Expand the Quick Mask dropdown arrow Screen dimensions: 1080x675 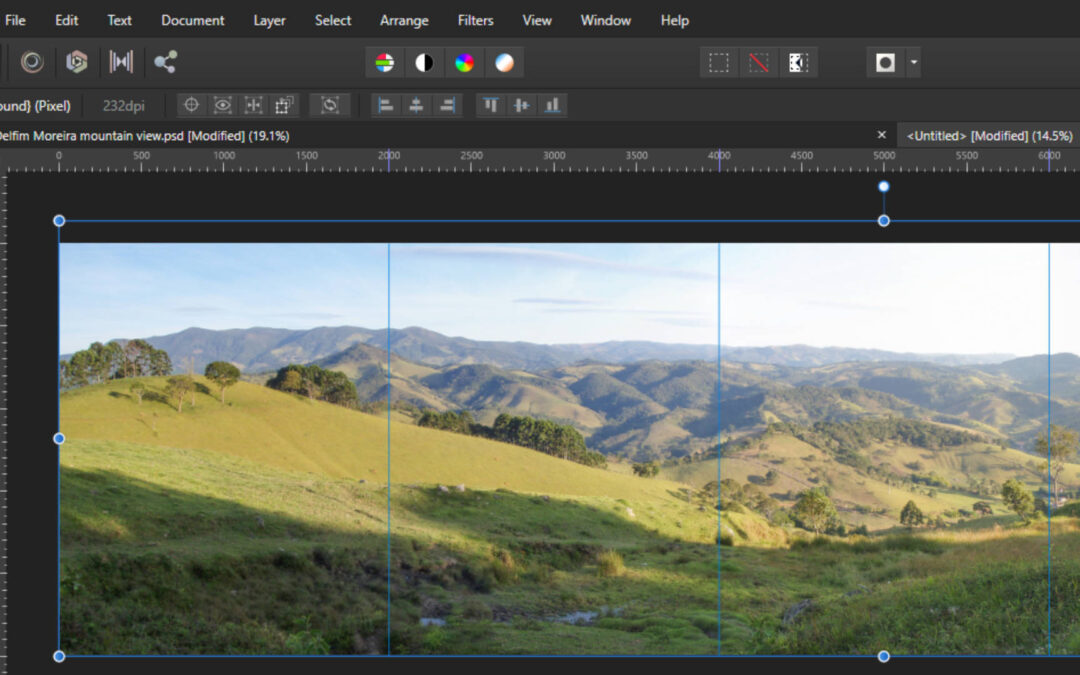[914, 63]
